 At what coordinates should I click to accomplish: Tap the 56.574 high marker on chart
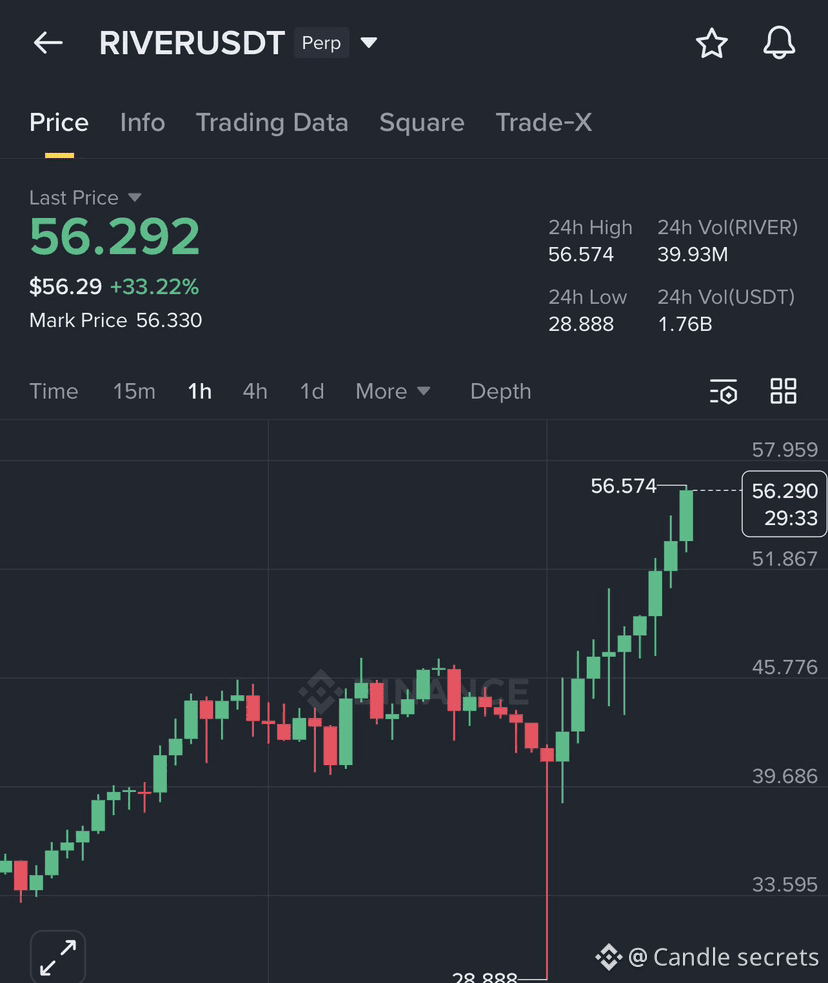624,486
